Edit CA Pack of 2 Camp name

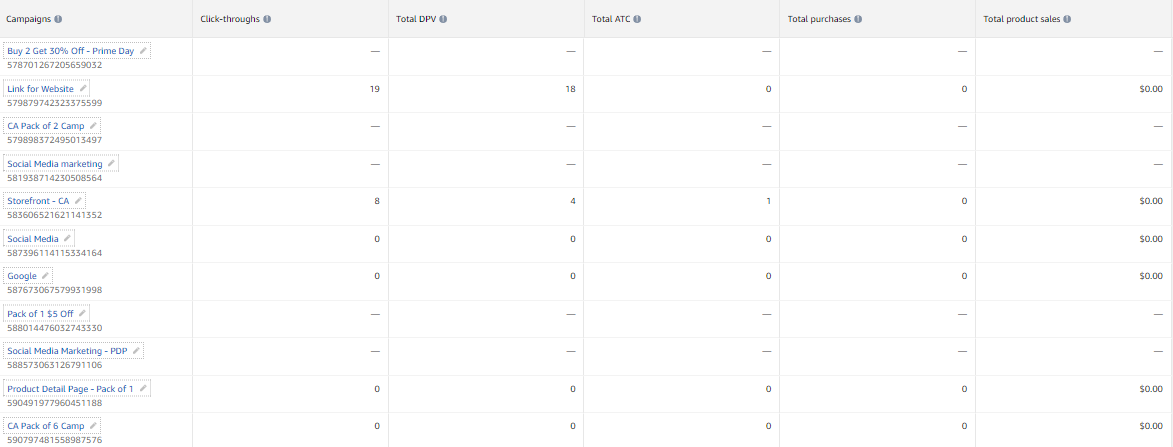(93, 126)
